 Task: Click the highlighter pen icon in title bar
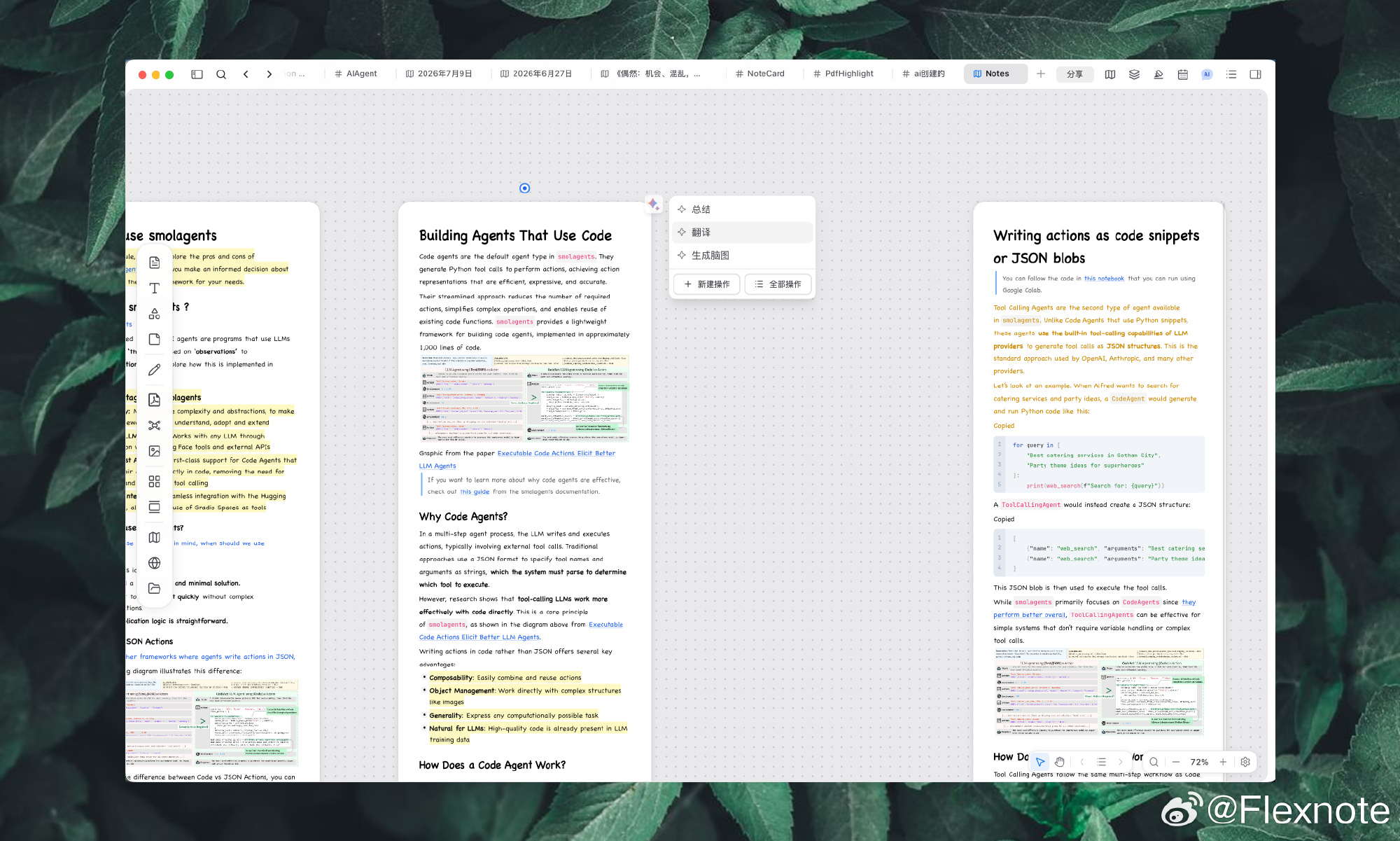1158,74
